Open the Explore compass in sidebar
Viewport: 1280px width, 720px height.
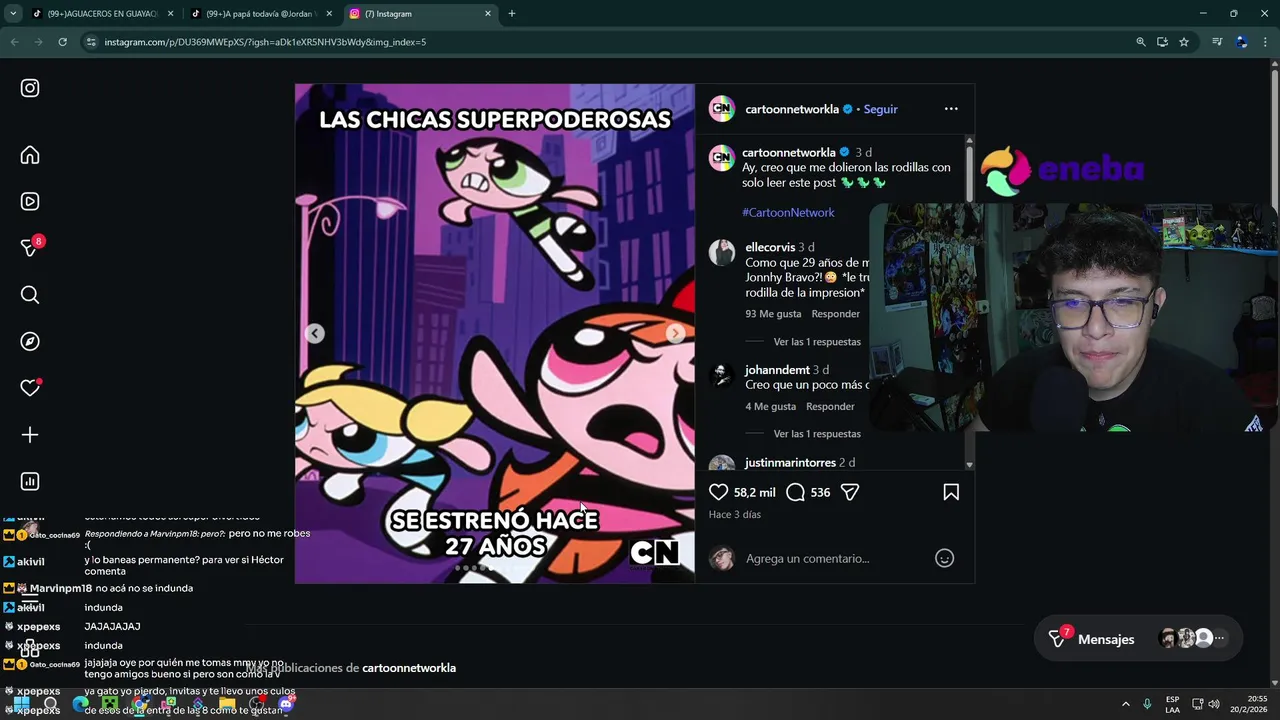point(30,341)
